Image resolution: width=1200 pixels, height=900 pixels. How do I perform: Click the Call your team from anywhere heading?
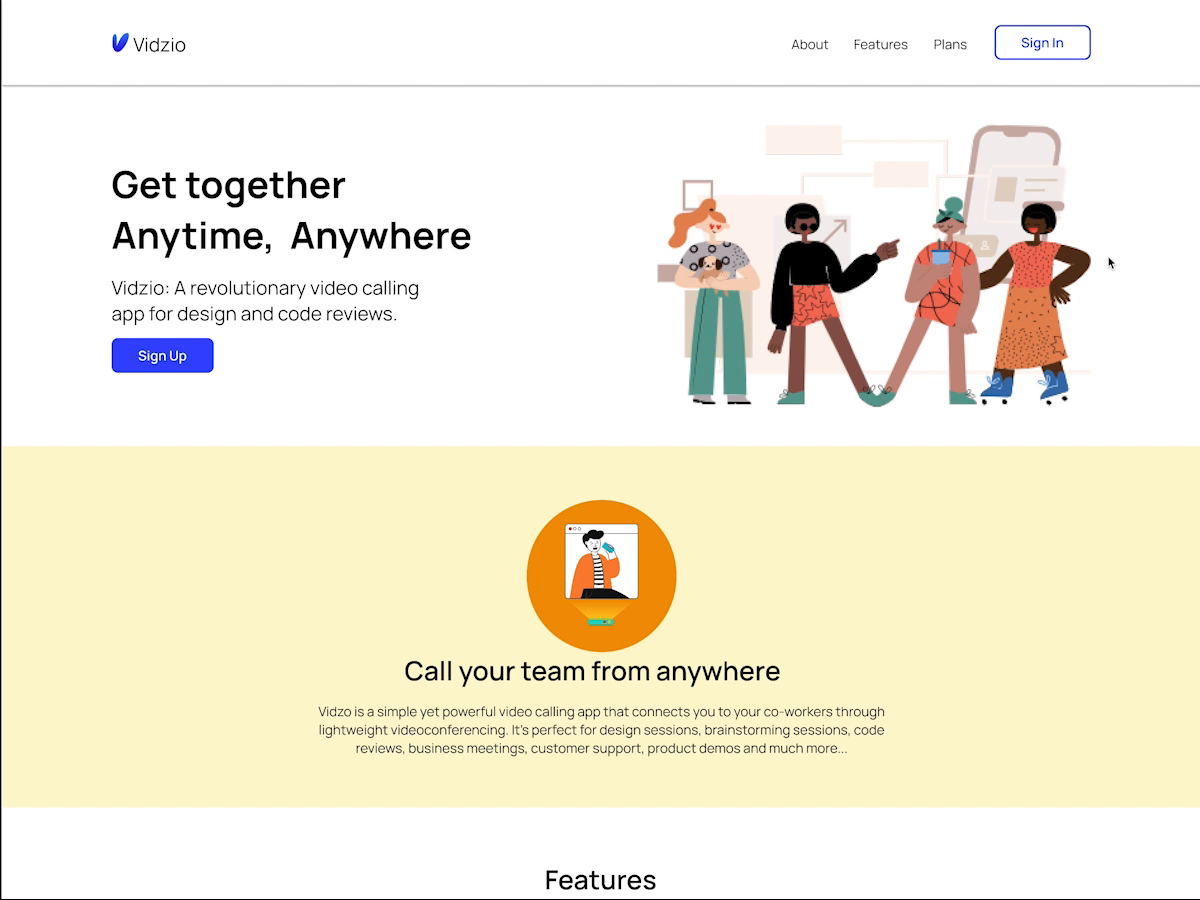tap(592, 670)
